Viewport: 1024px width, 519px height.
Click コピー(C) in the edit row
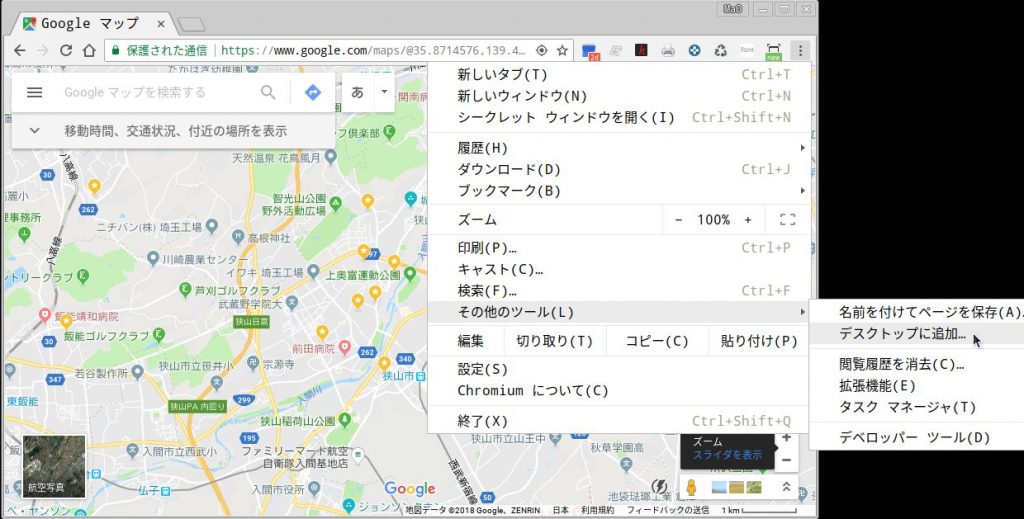click(657, 341)
